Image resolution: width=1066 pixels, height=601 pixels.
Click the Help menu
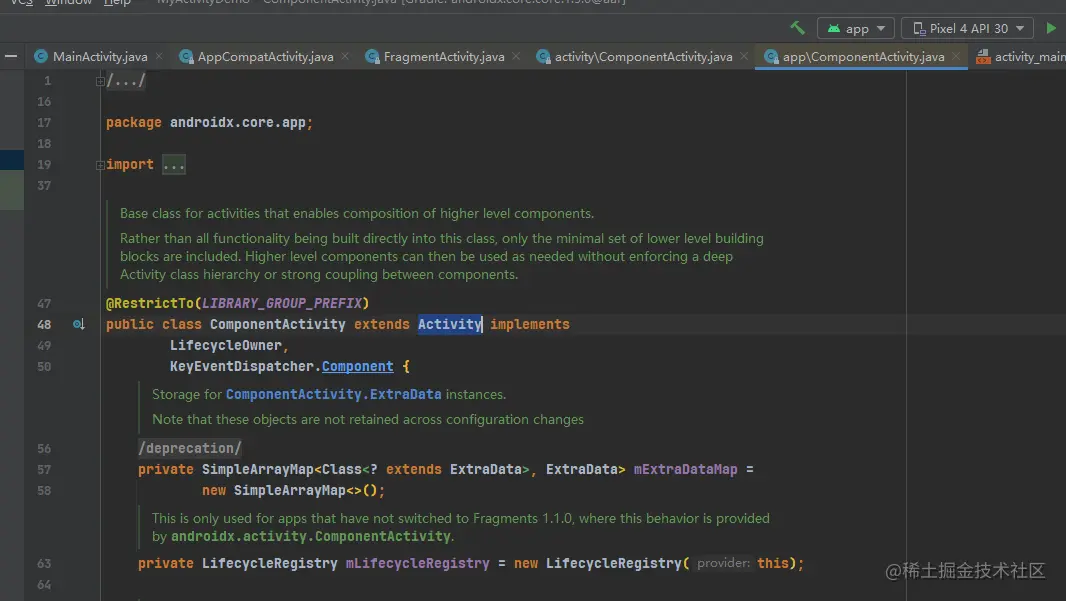click(x=117, y=3)
